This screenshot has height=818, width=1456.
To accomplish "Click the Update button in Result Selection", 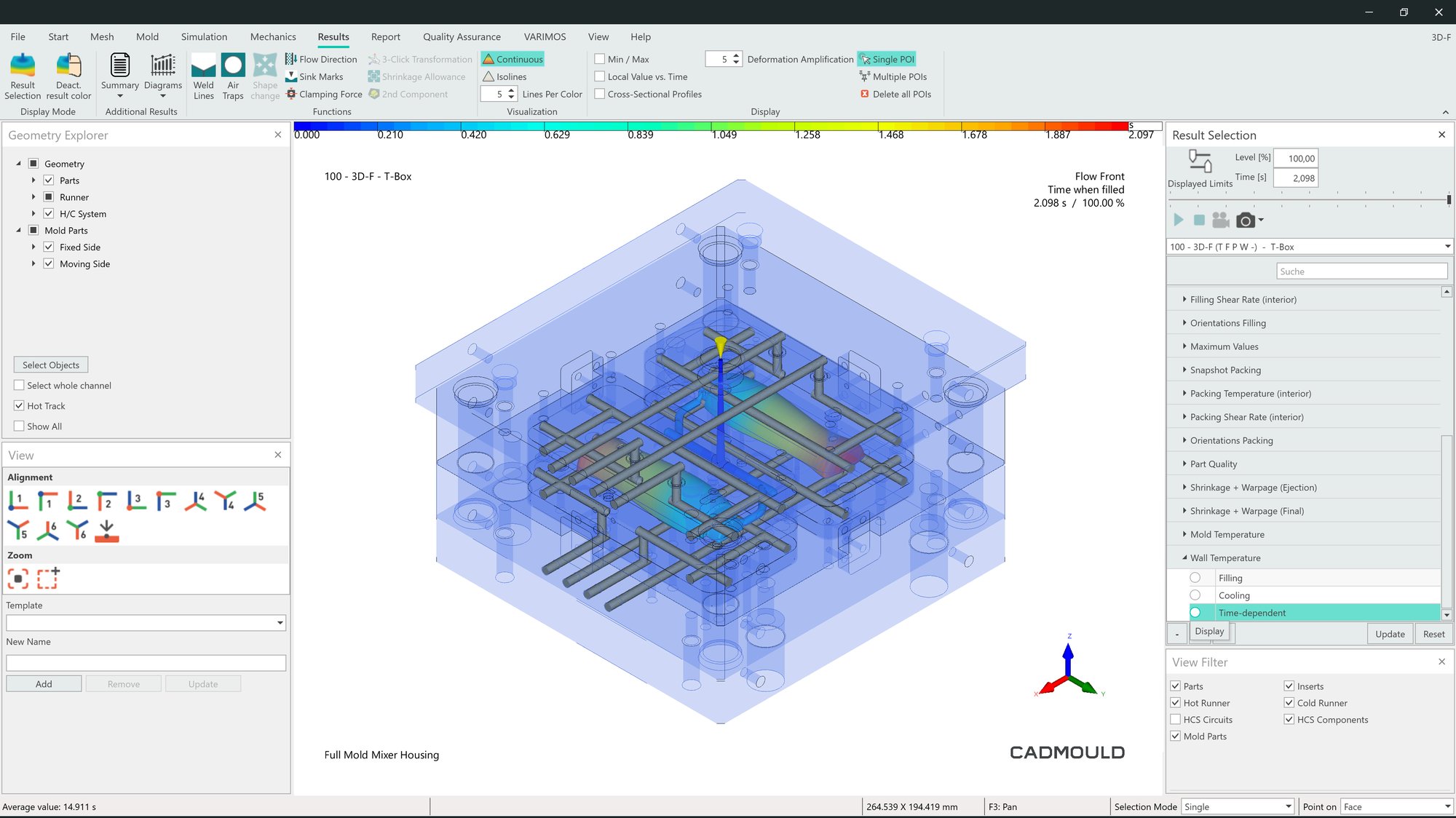I will 1390,634.
